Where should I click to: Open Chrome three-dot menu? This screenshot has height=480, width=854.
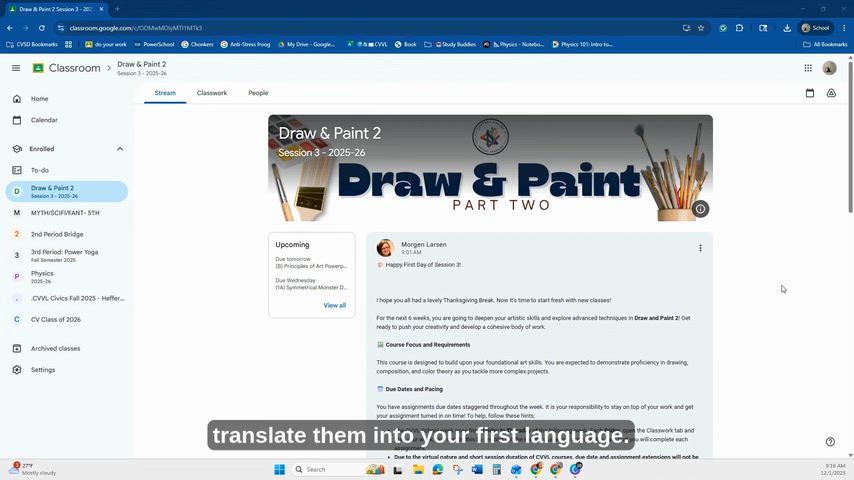coord(844,28)
